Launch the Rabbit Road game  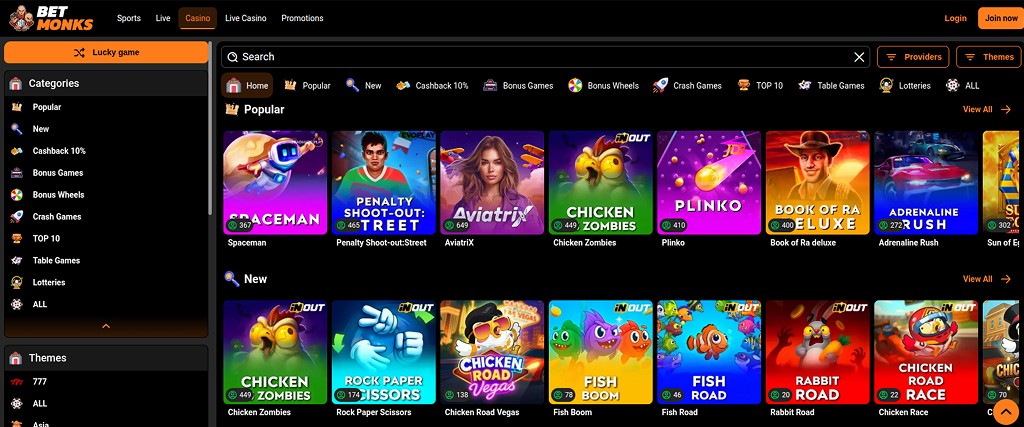817,353
